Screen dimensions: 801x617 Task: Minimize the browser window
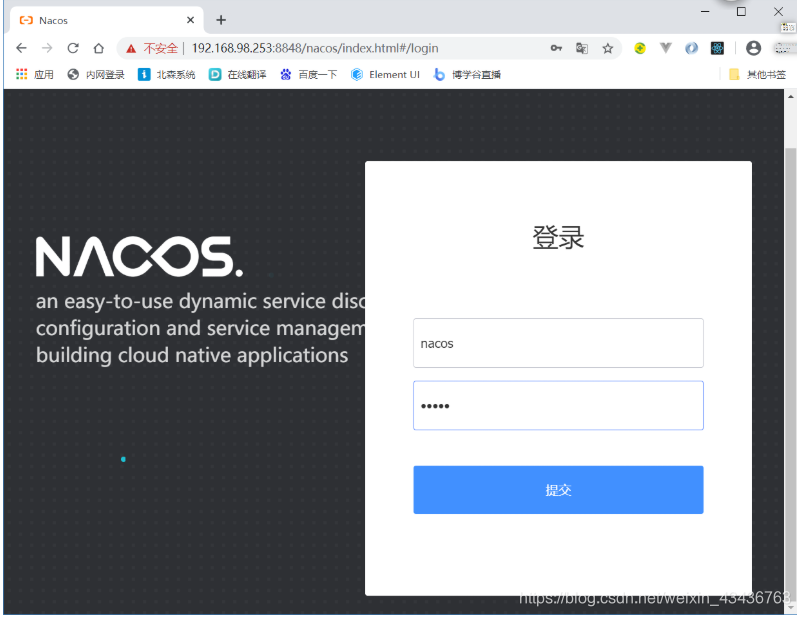click(x=705, y=11)
